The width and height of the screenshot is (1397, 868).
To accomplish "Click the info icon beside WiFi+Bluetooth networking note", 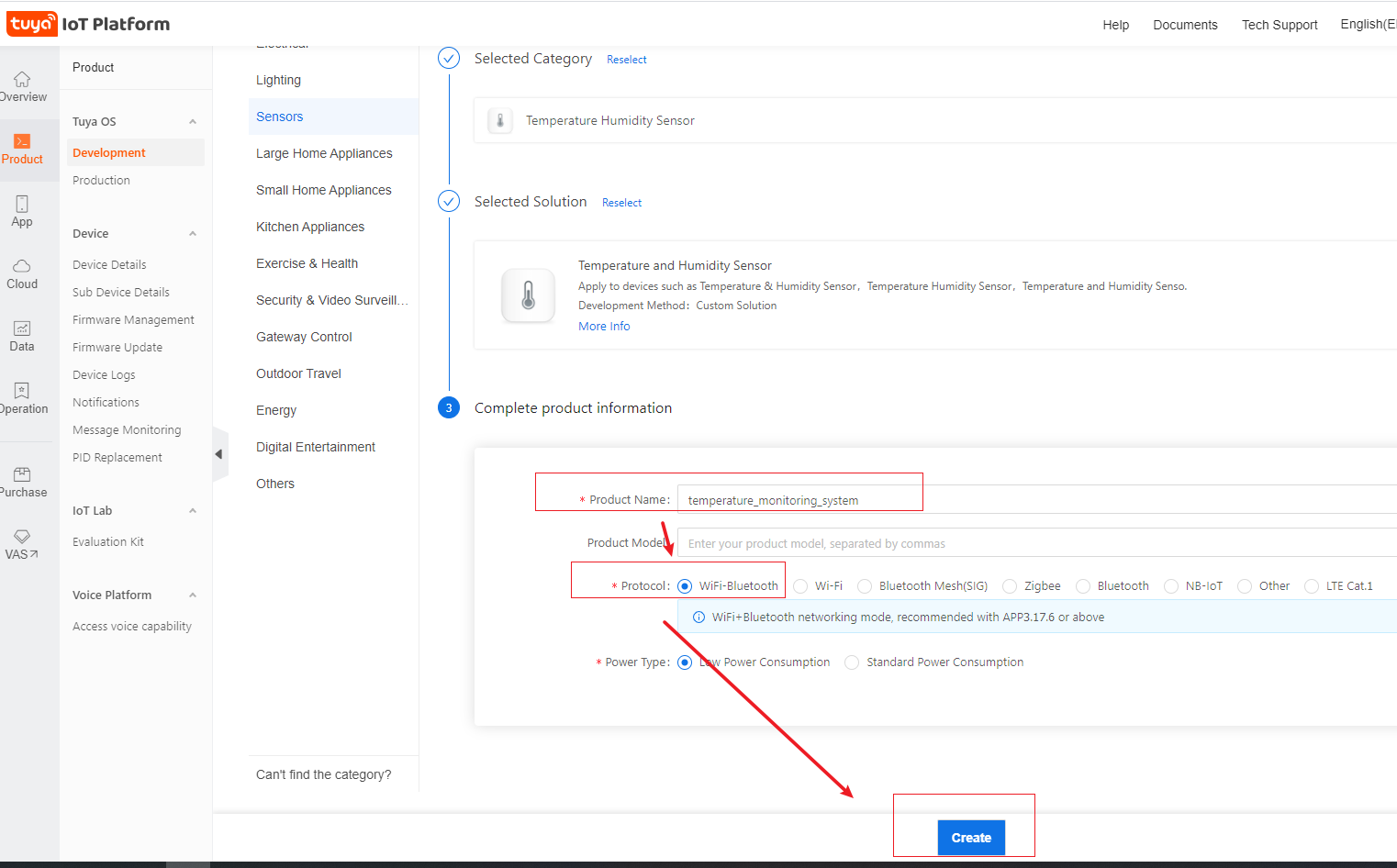I will pos(698,618).
